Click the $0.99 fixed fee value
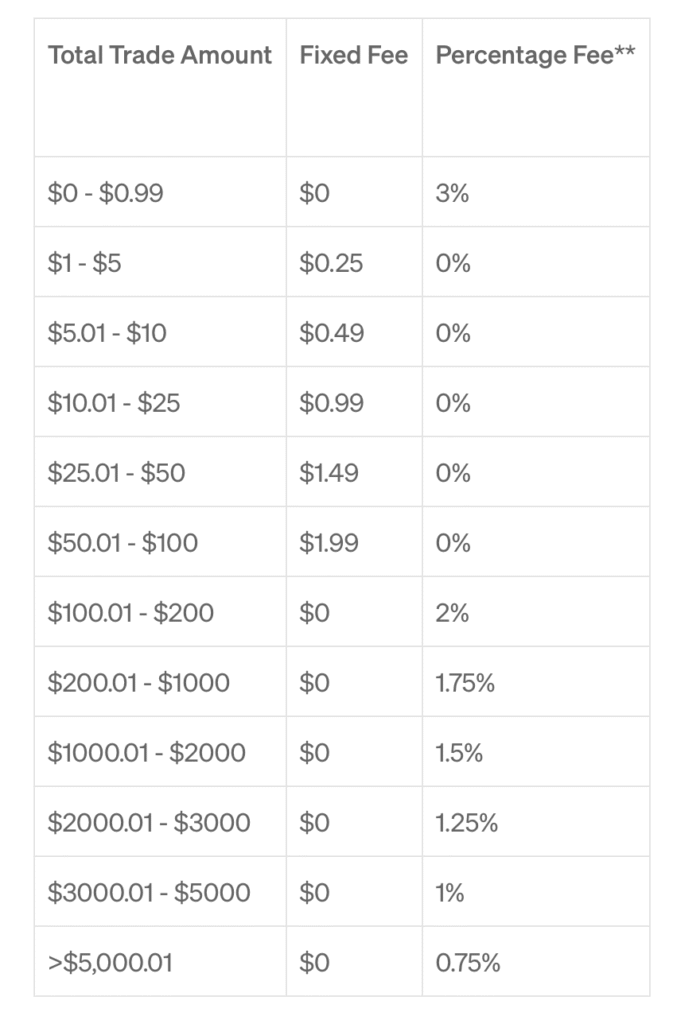Image resolution: width=673 pixels, height=1024 pixels. pos(332,403)
